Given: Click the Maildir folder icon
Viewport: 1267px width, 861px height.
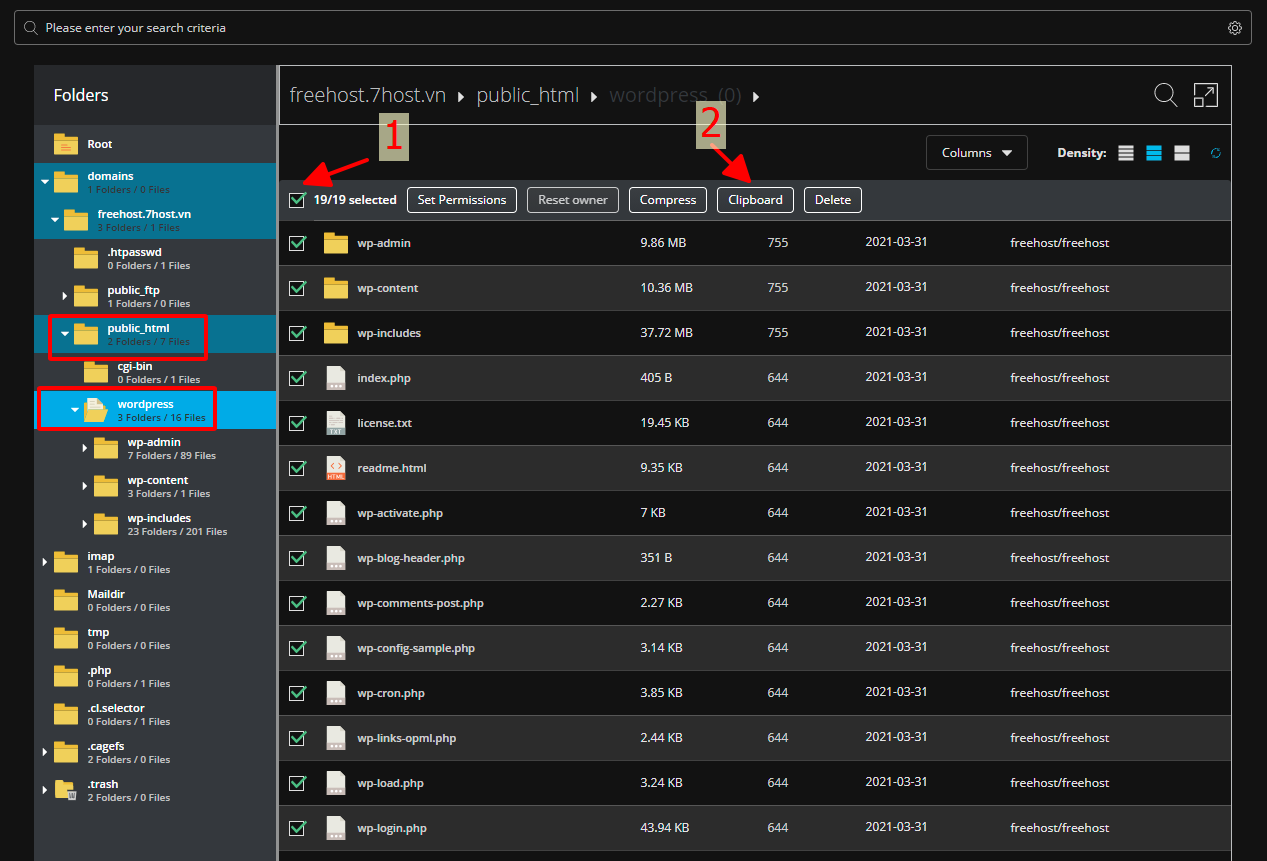Looking at the screenshot, I should point(66,600).
